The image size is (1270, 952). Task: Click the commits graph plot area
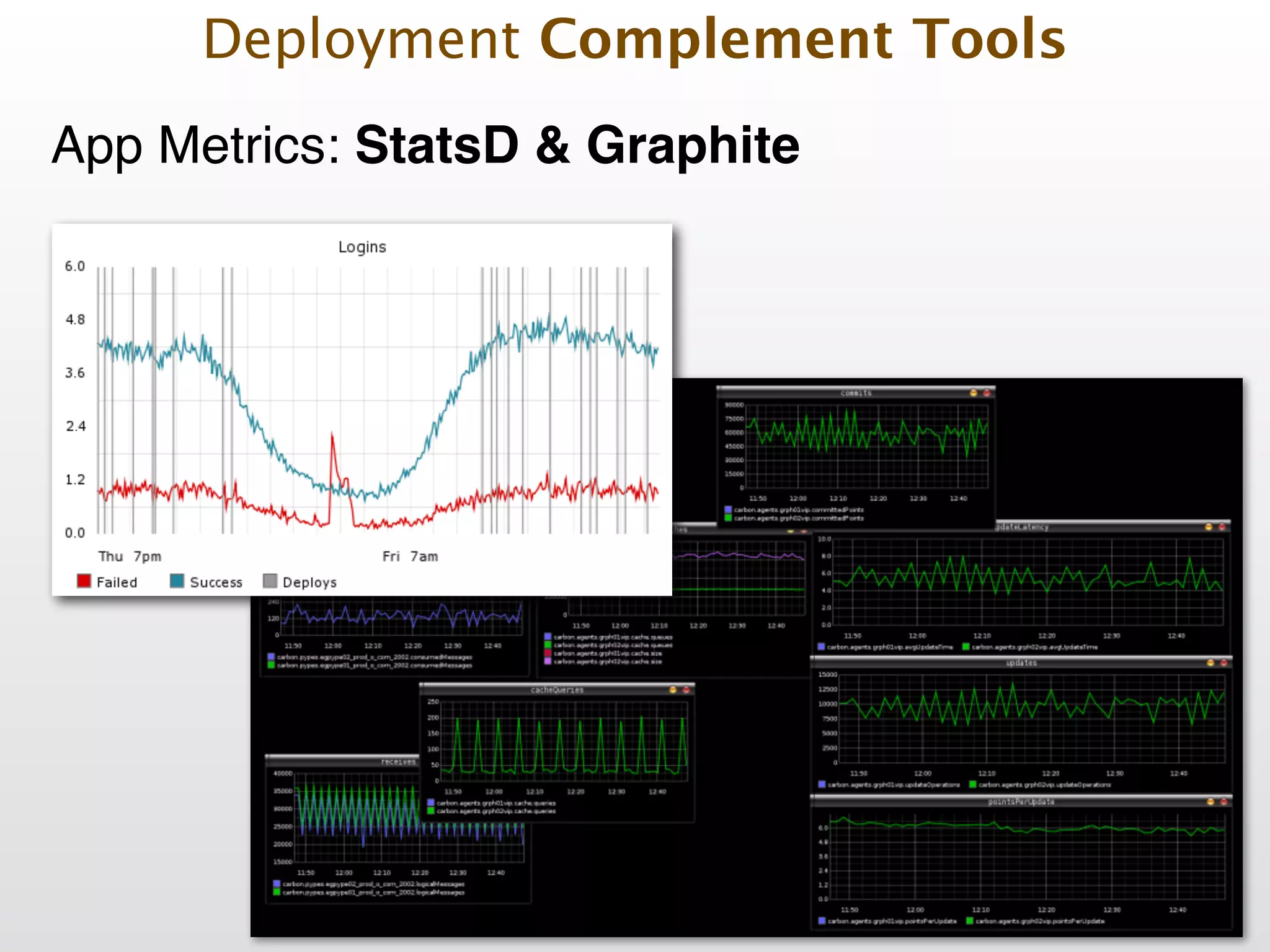coord(867,447)
